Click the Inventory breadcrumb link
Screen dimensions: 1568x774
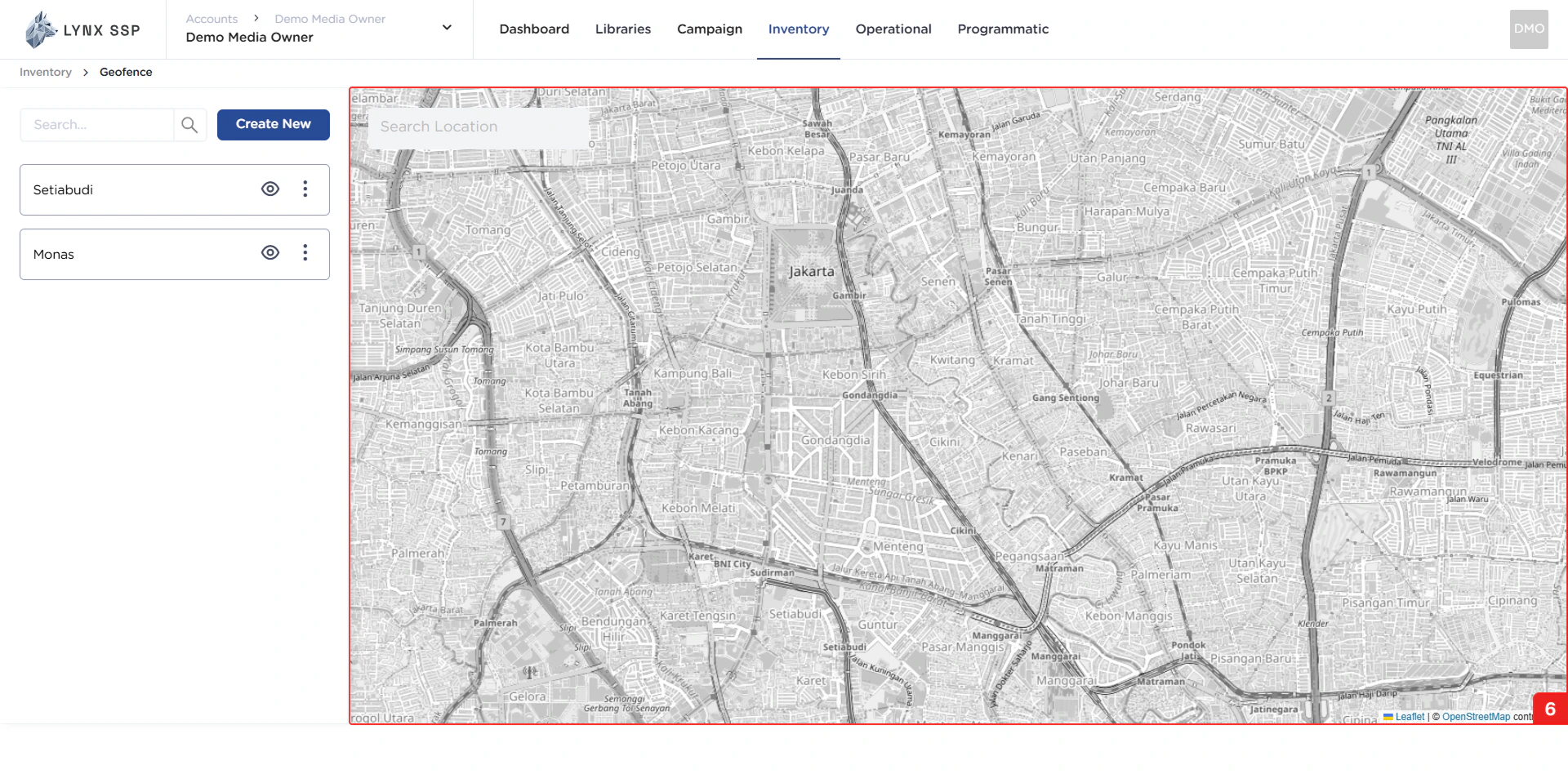tap(46, 72)
